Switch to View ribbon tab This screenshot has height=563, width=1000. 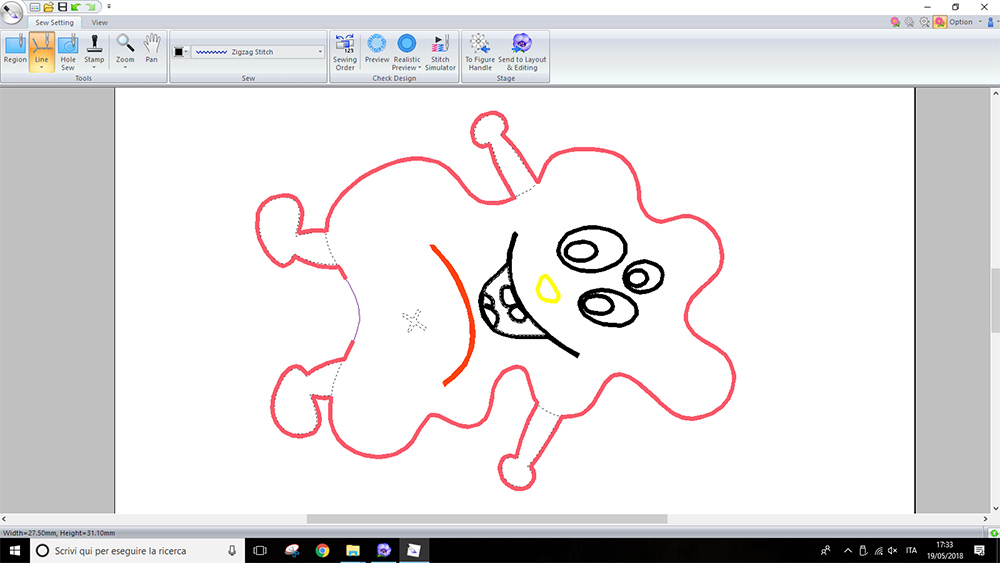[99, 22]
